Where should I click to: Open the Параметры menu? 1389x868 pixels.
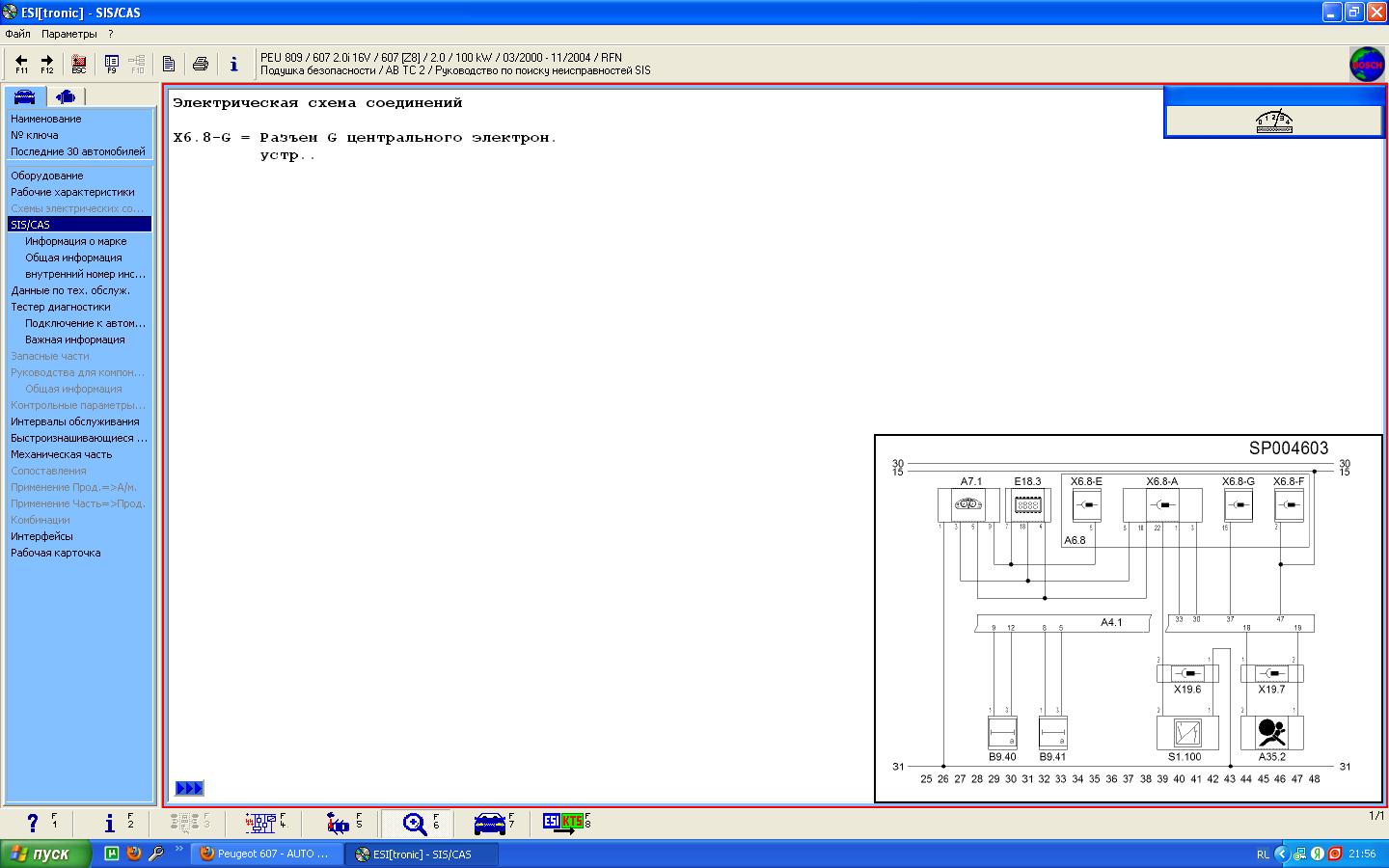tap(69, 34)
